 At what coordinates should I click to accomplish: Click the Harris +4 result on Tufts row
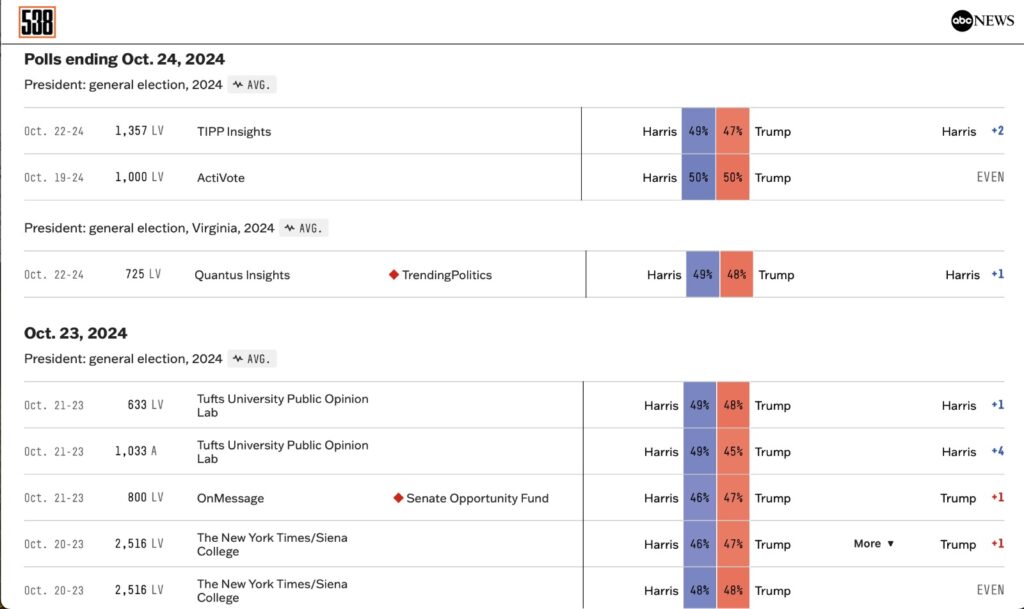tap(972, 451)
